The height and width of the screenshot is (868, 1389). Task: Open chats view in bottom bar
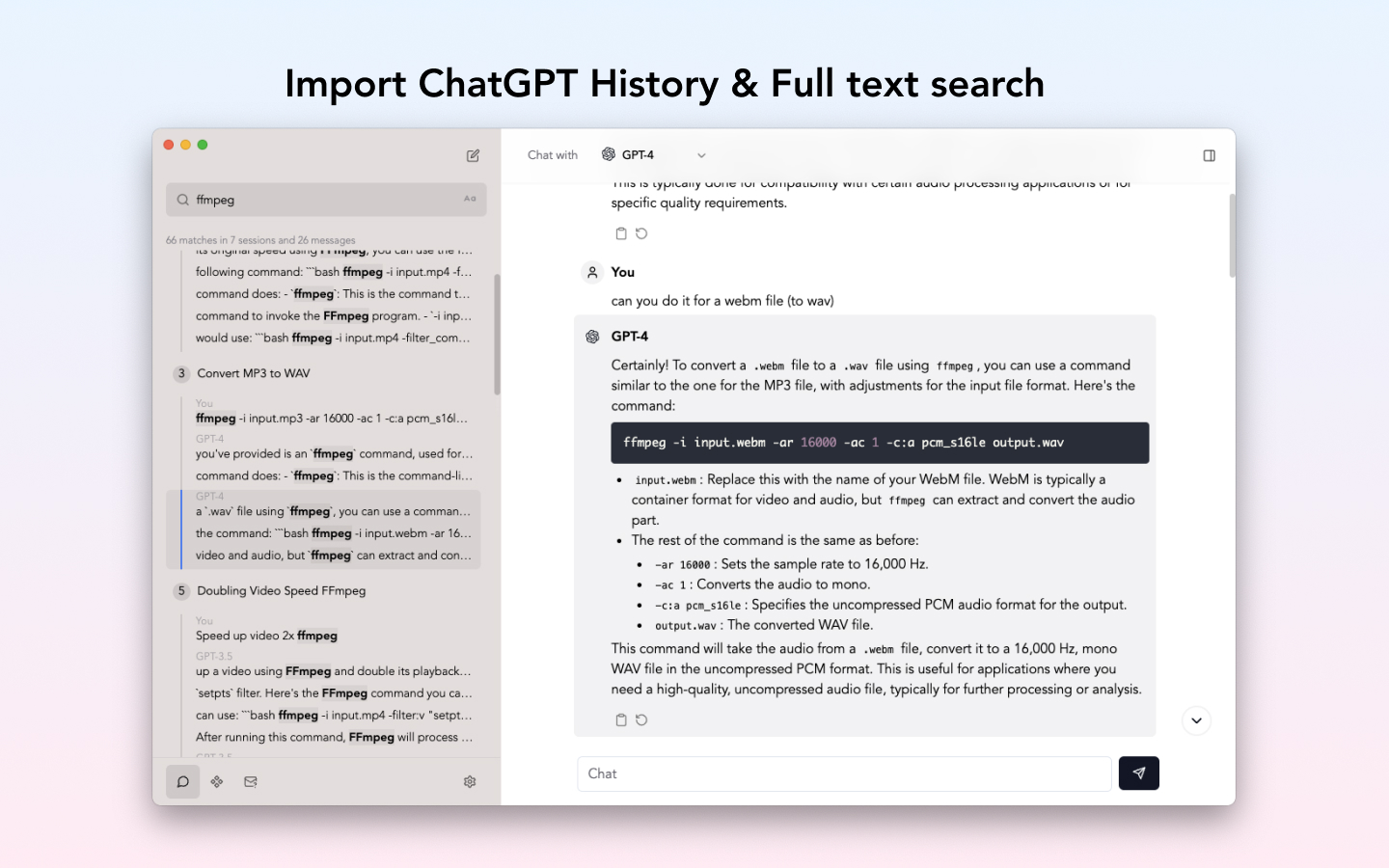tap(182, 781)
